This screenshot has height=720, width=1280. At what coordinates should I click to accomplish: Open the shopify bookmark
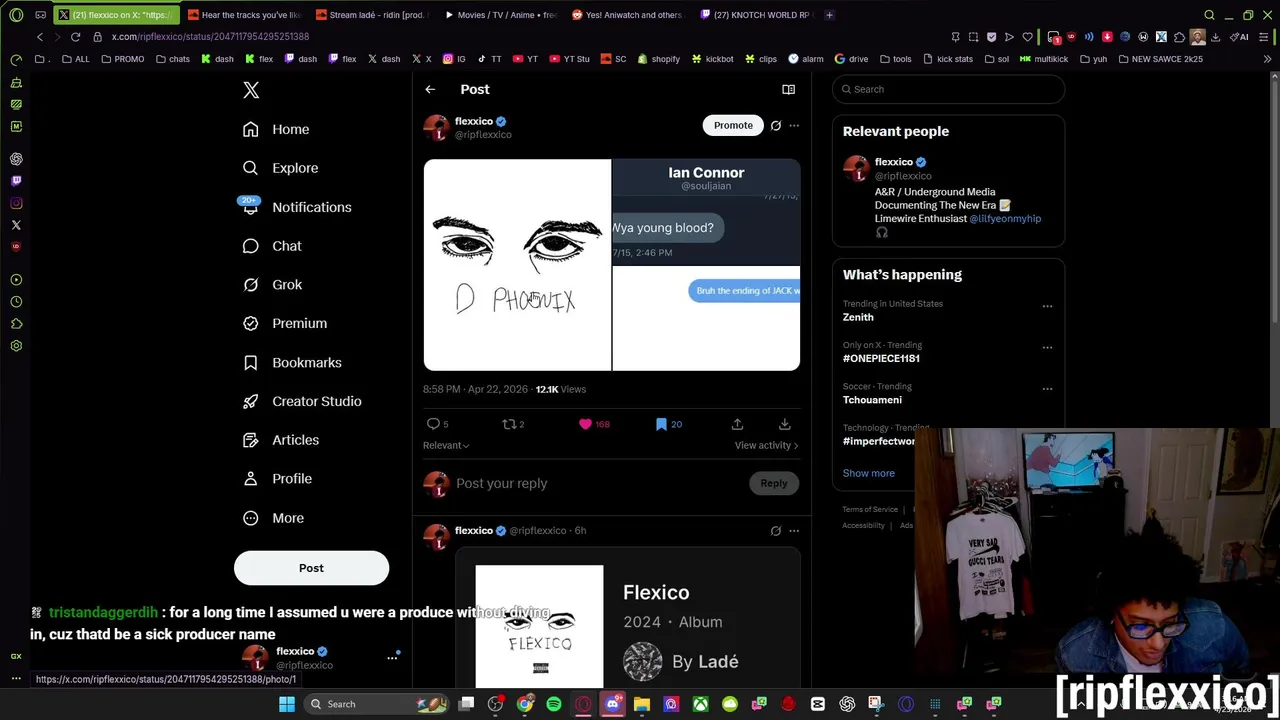click(658, 59)
